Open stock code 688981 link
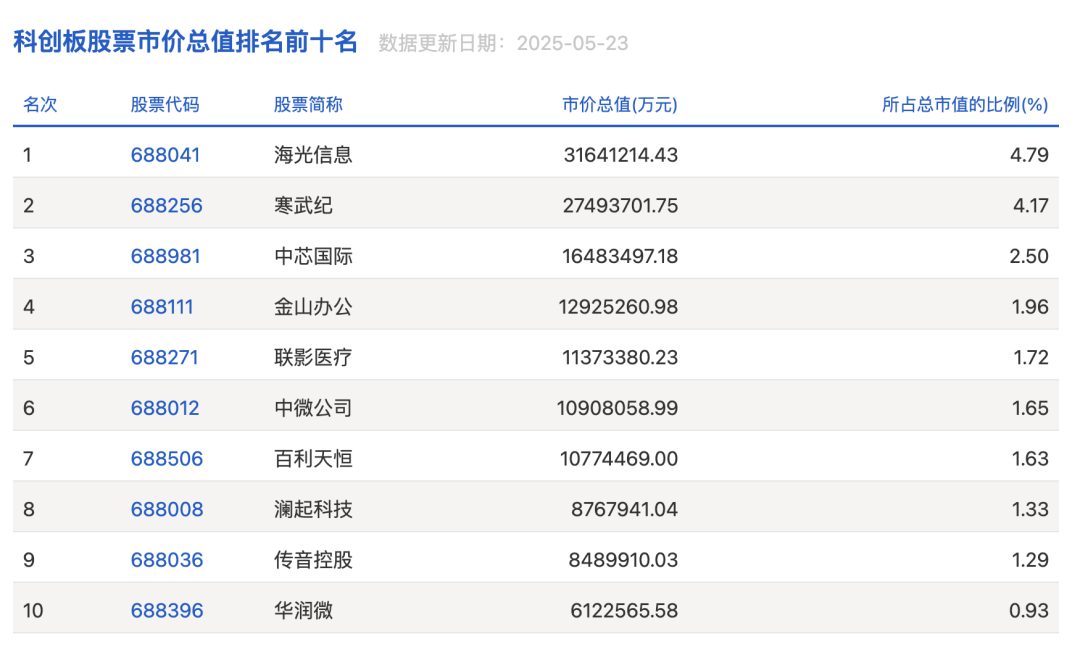This screenshot has height=652, width=1080. point(165,256)
